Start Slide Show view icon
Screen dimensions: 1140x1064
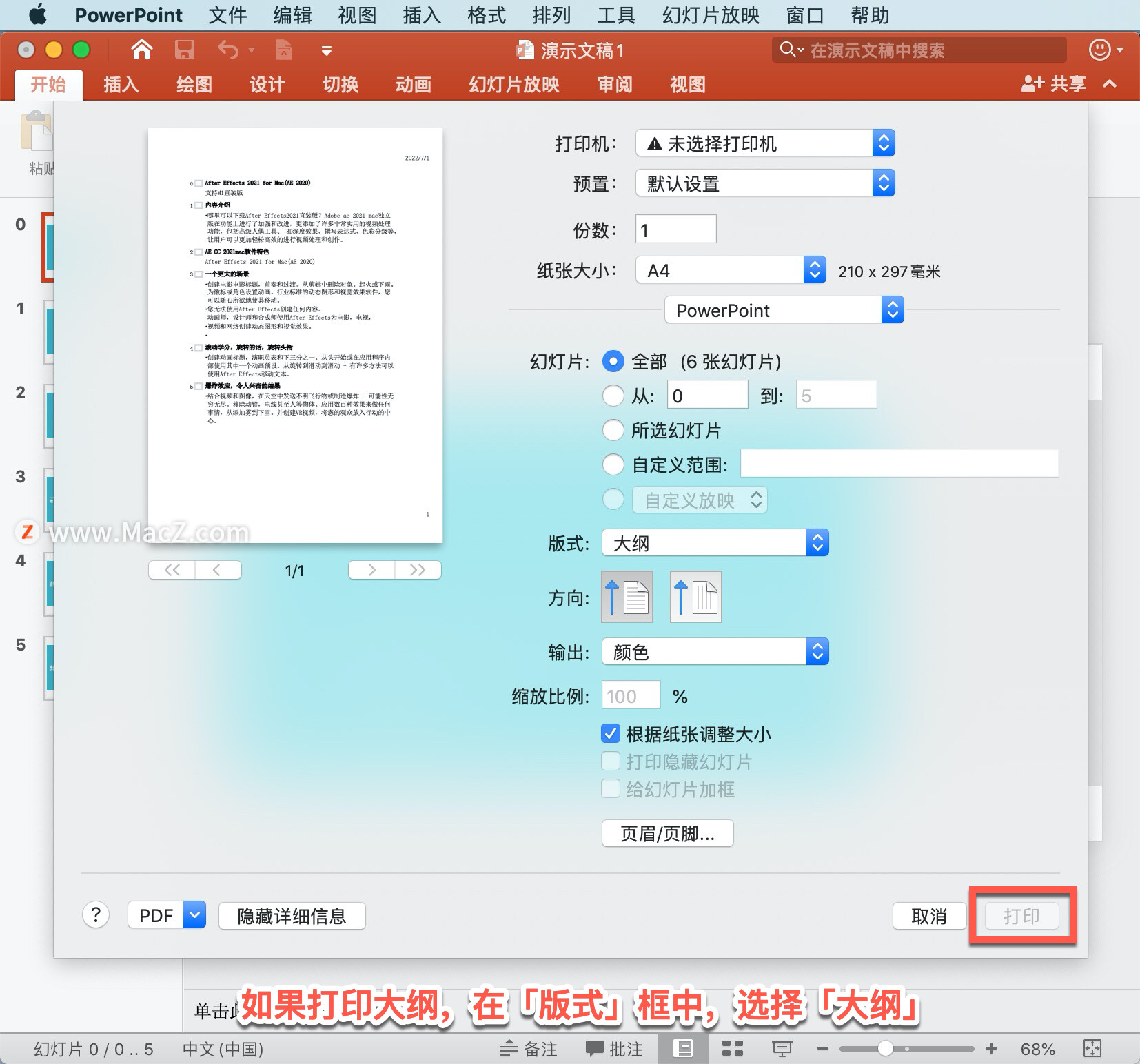(x=782, y=1049)
